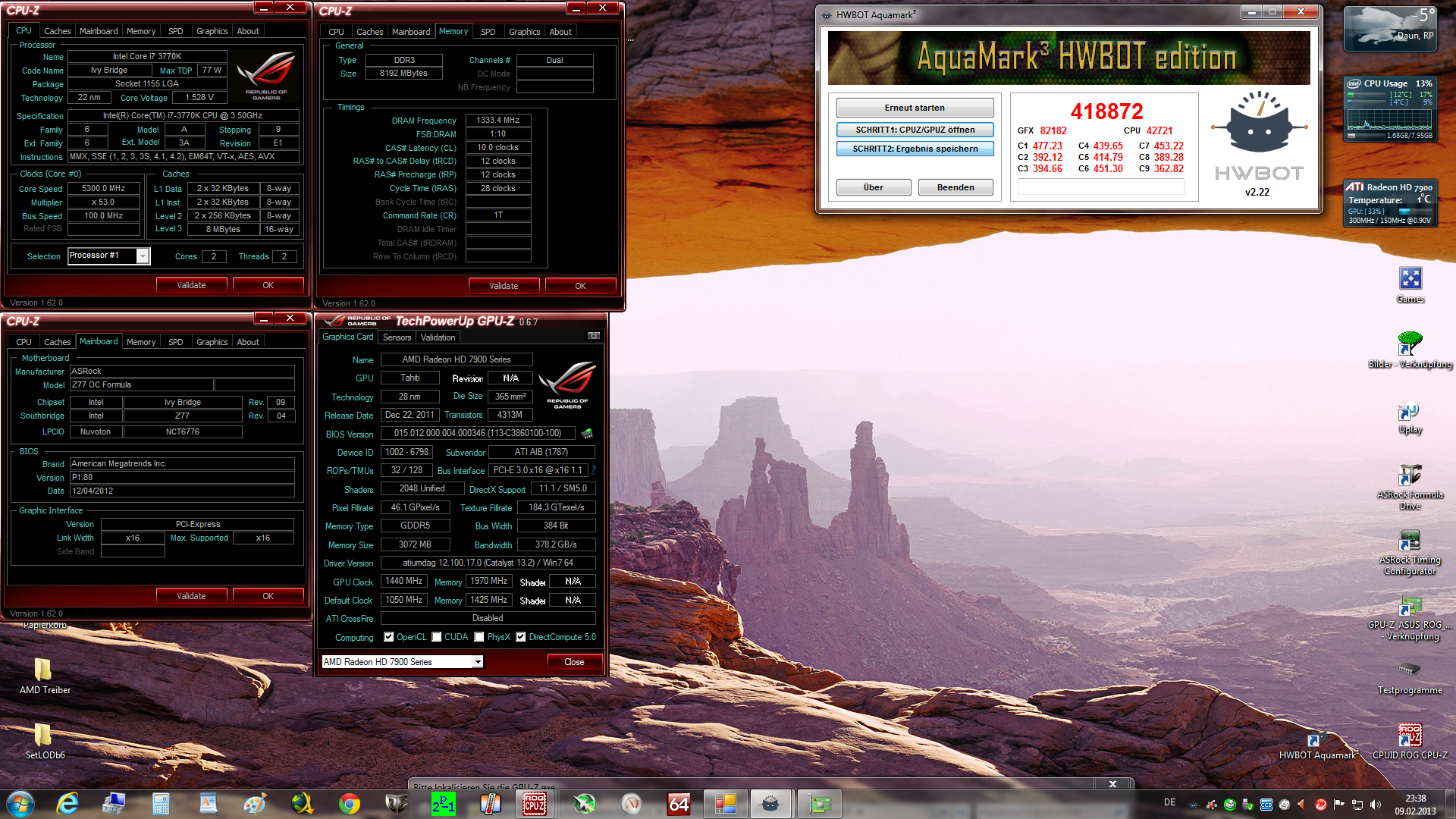Click the GPU-Z BIOS Version field
Screen dimensions: 1456x819
[x=478, y=433]
